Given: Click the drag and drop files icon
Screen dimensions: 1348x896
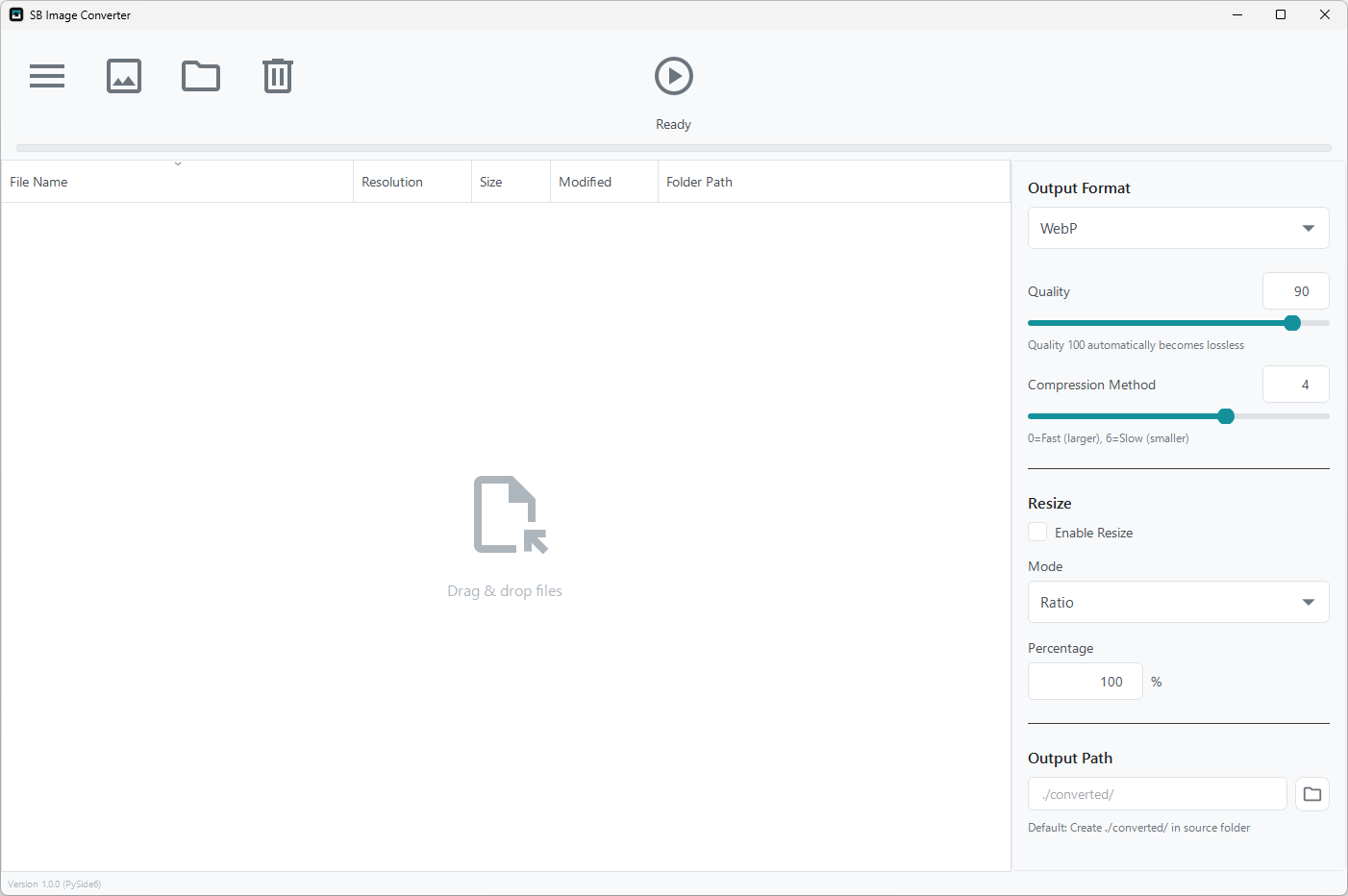Looking at the screenshot, I should (x=511, y=514).
